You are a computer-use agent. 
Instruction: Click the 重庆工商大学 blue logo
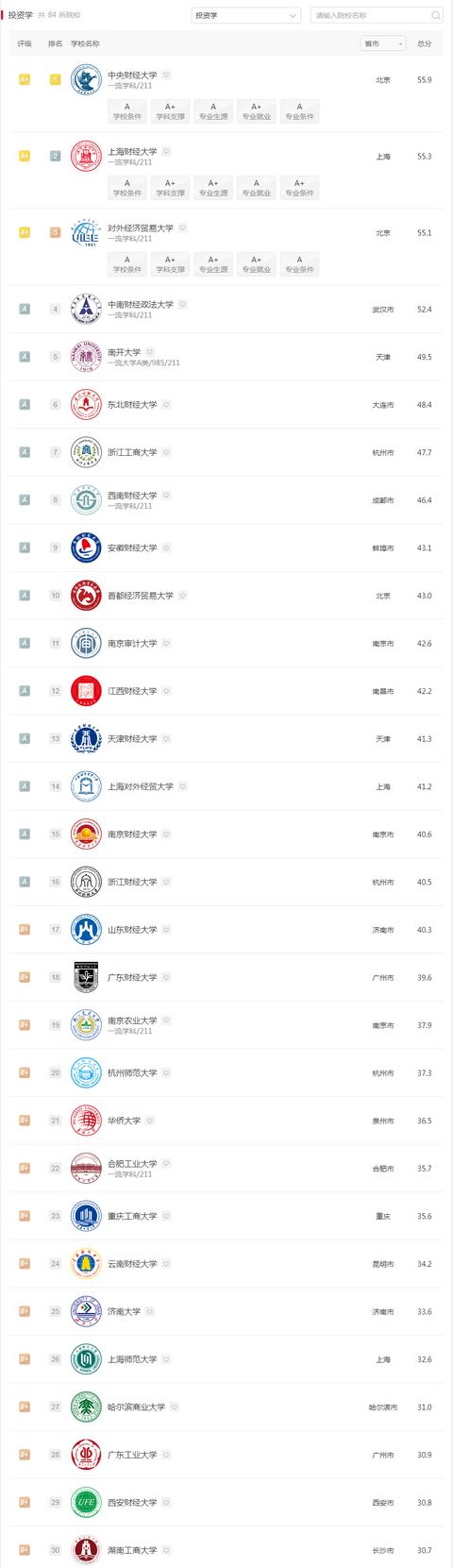pos(86,1216)
